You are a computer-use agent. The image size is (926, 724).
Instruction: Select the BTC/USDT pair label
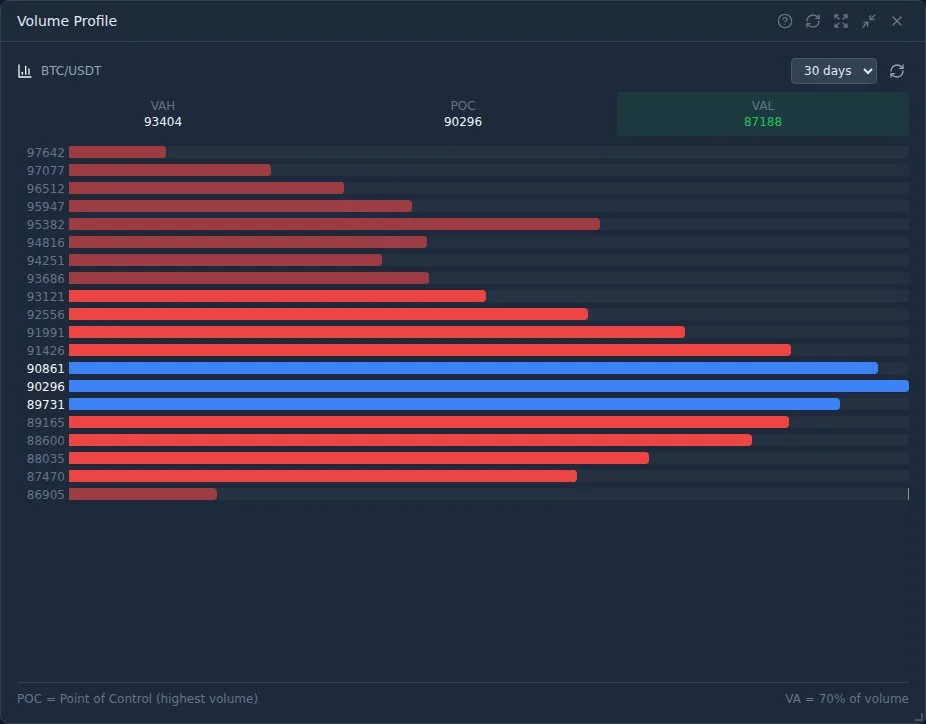coord(71,71)
